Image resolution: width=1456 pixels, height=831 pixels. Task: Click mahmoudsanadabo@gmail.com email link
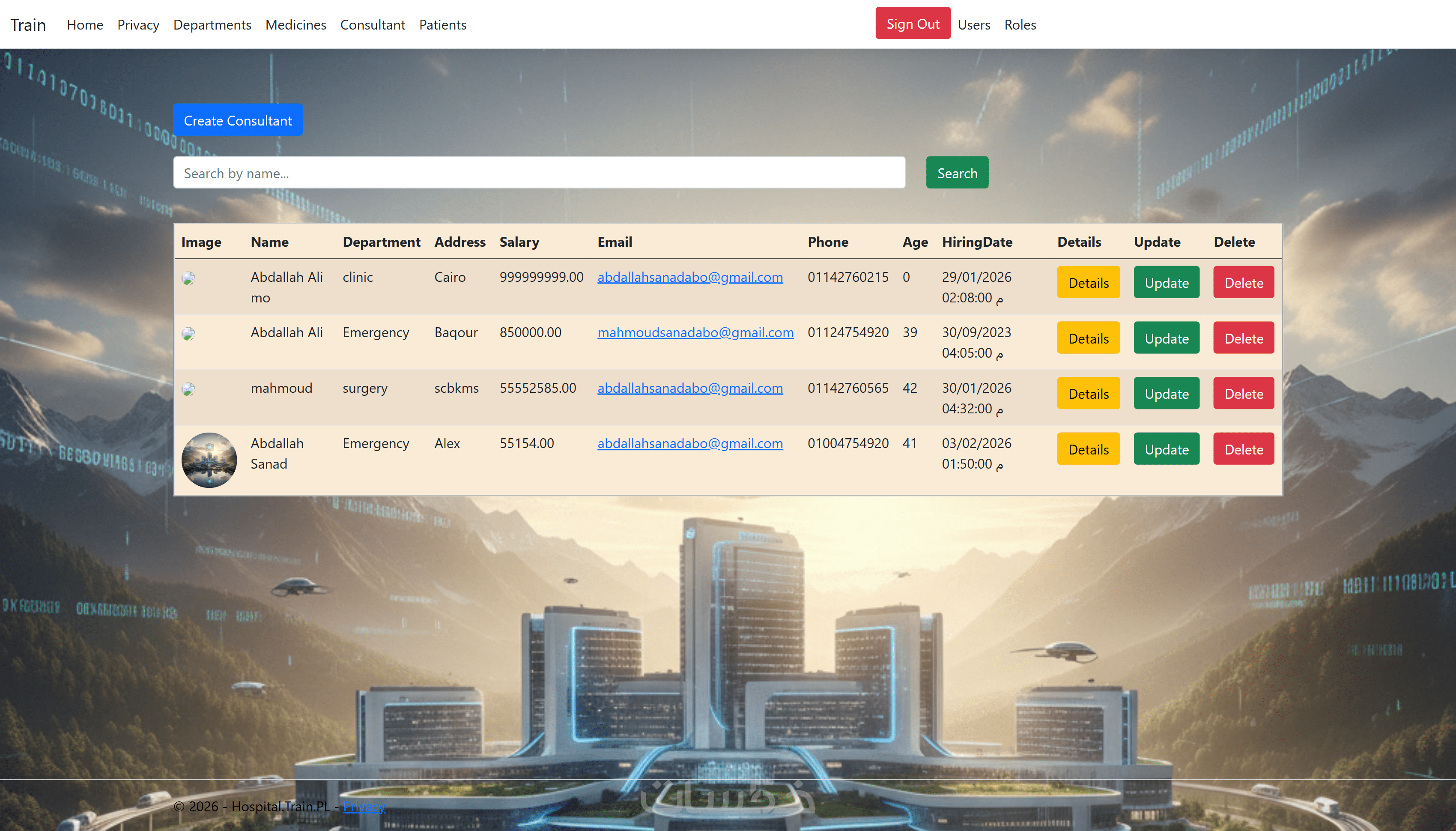[x=695, y=332]
